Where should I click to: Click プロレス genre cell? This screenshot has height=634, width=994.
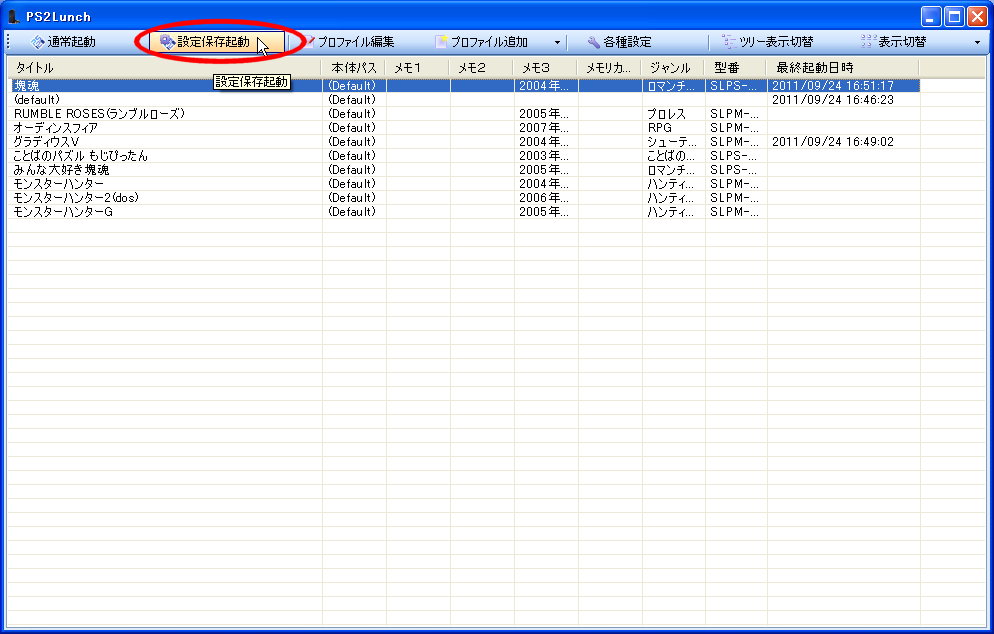pos(666,113)
